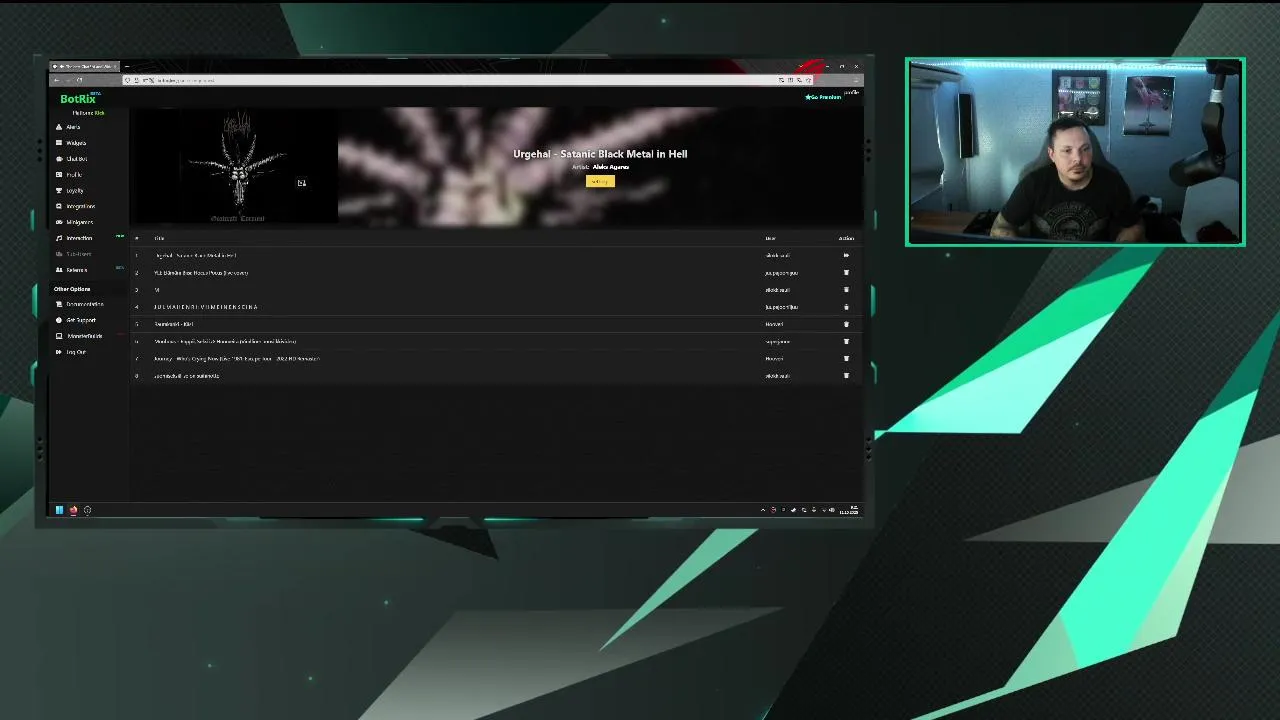Open the Get Support link
Screen dimensions: 1280x720
point(81,320)
